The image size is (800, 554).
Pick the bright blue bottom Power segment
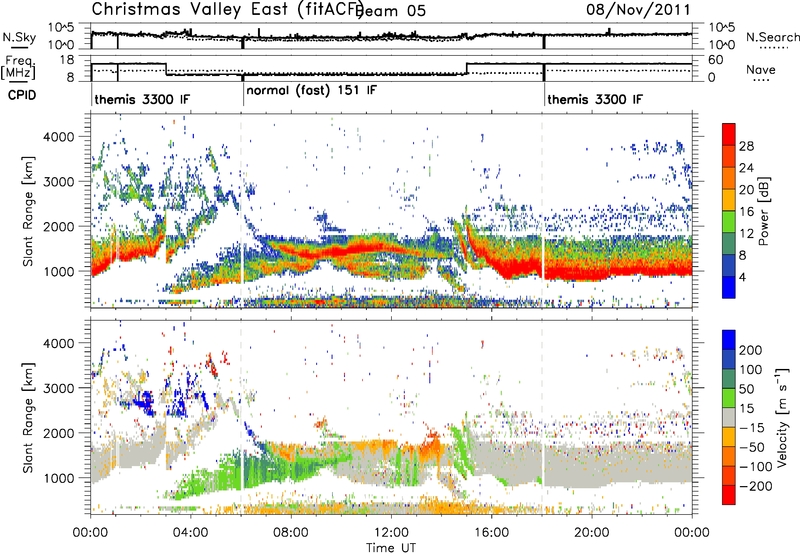click(729, 287)
